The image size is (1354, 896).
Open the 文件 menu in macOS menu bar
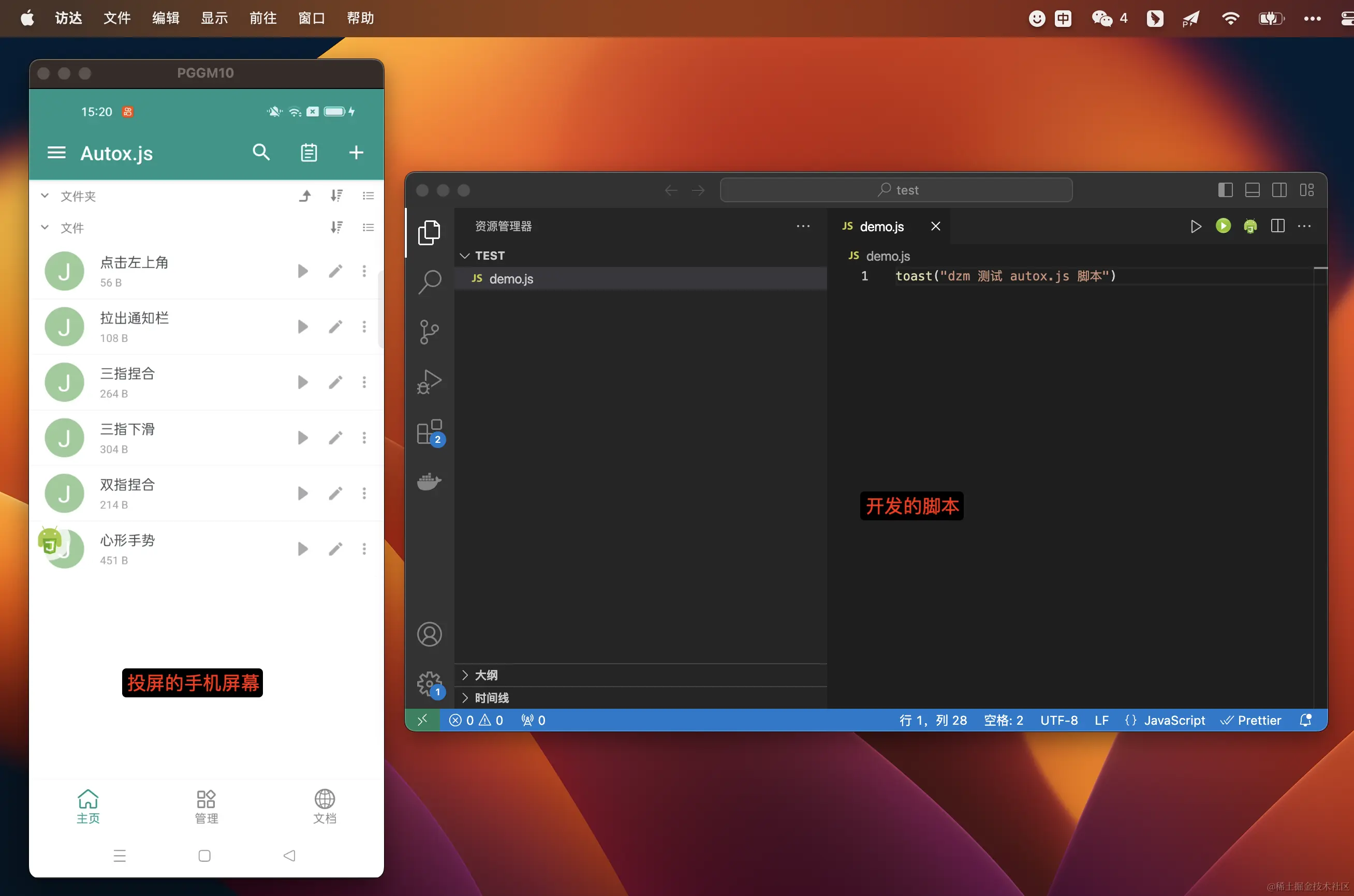click(x=117, y=18)
